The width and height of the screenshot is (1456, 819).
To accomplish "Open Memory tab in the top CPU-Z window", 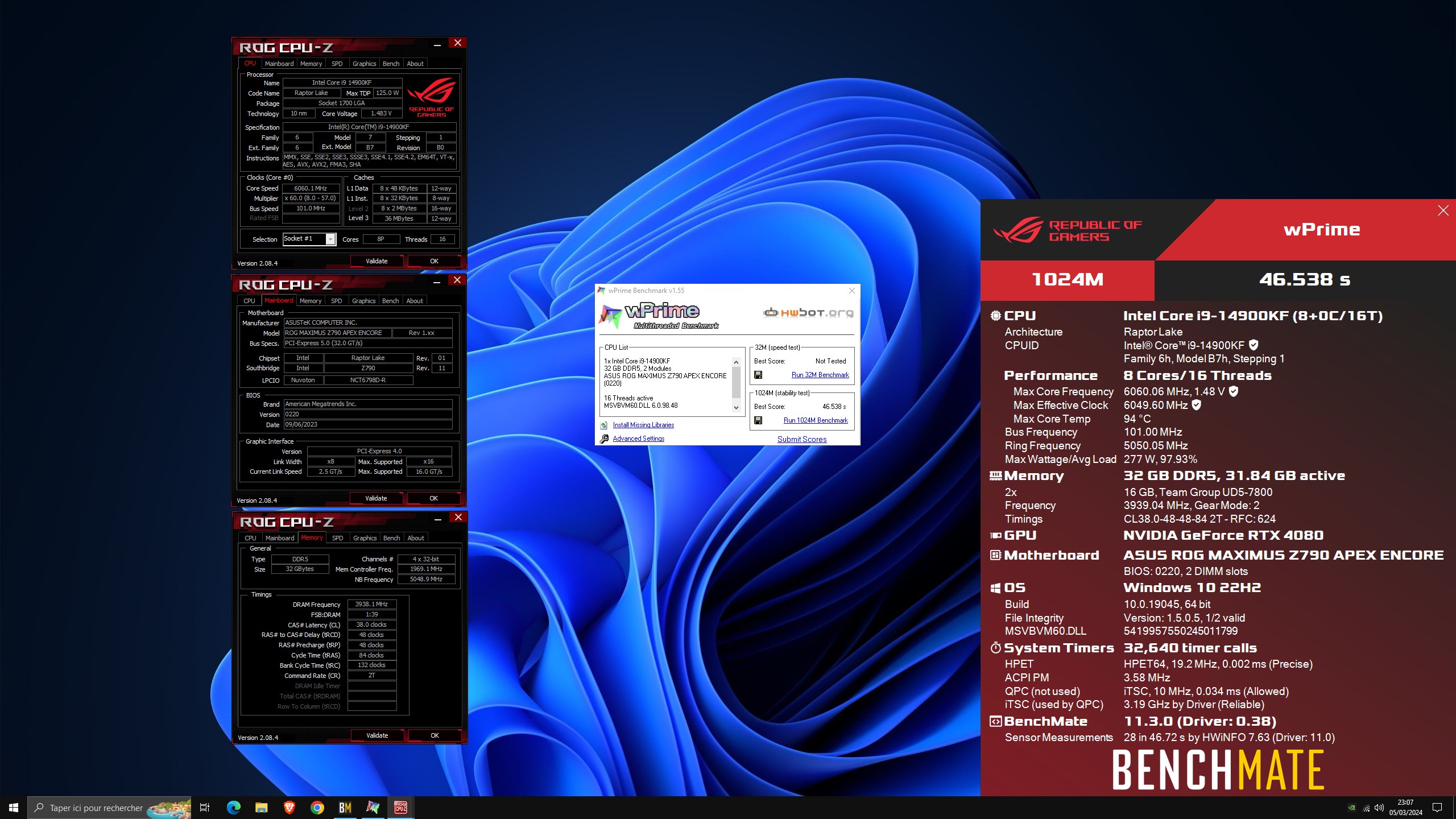I will point(311,64).
